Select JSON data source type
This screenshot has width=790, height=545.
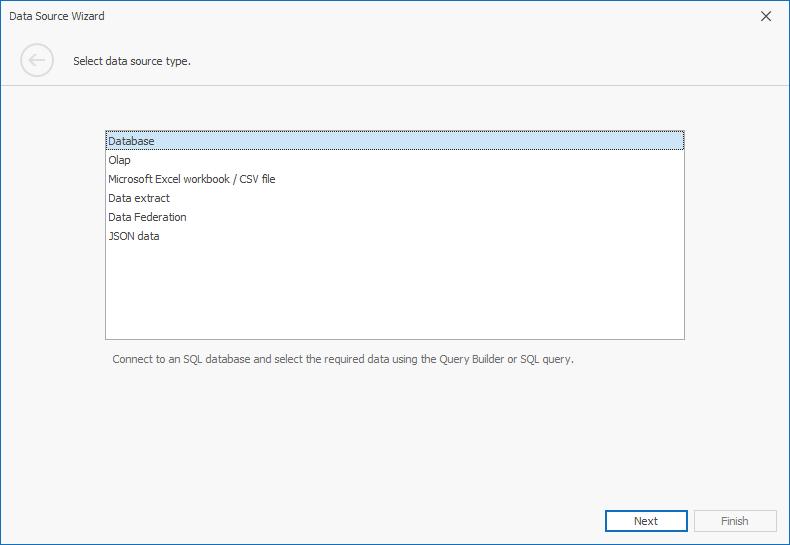395,236
